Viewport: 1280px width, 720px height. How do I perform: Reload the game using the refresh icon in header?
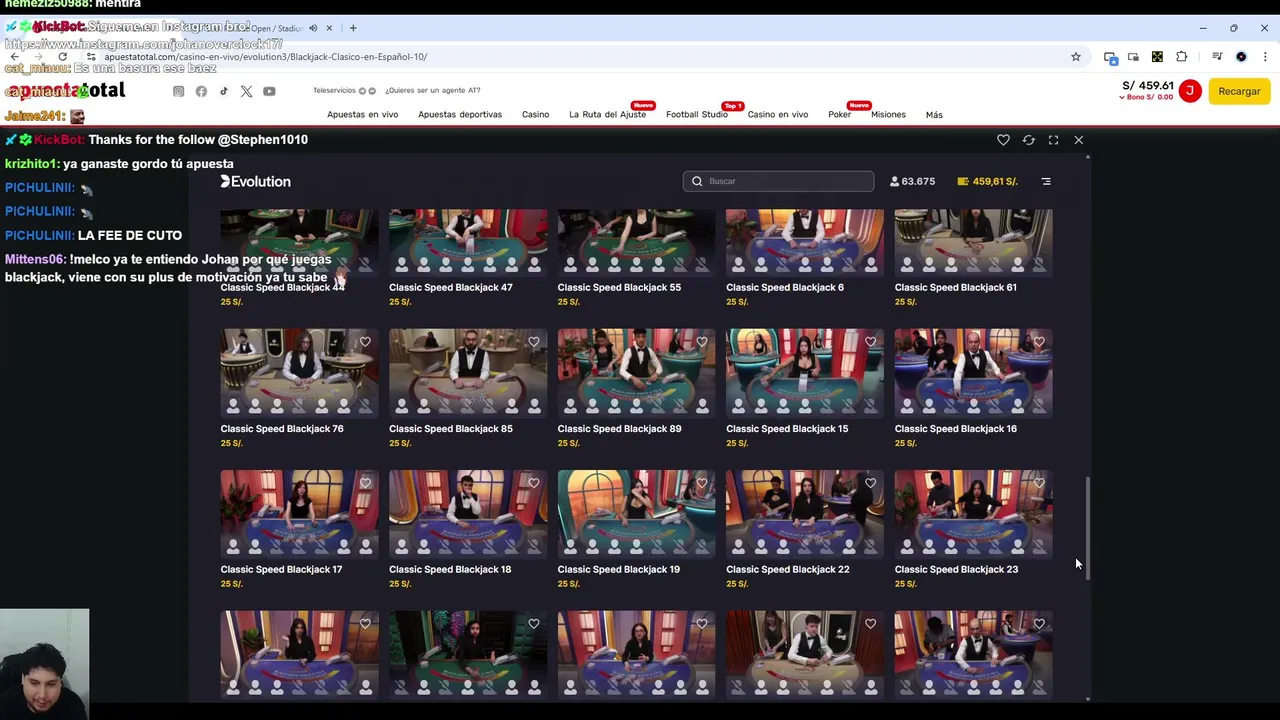tap(1028, 140)
